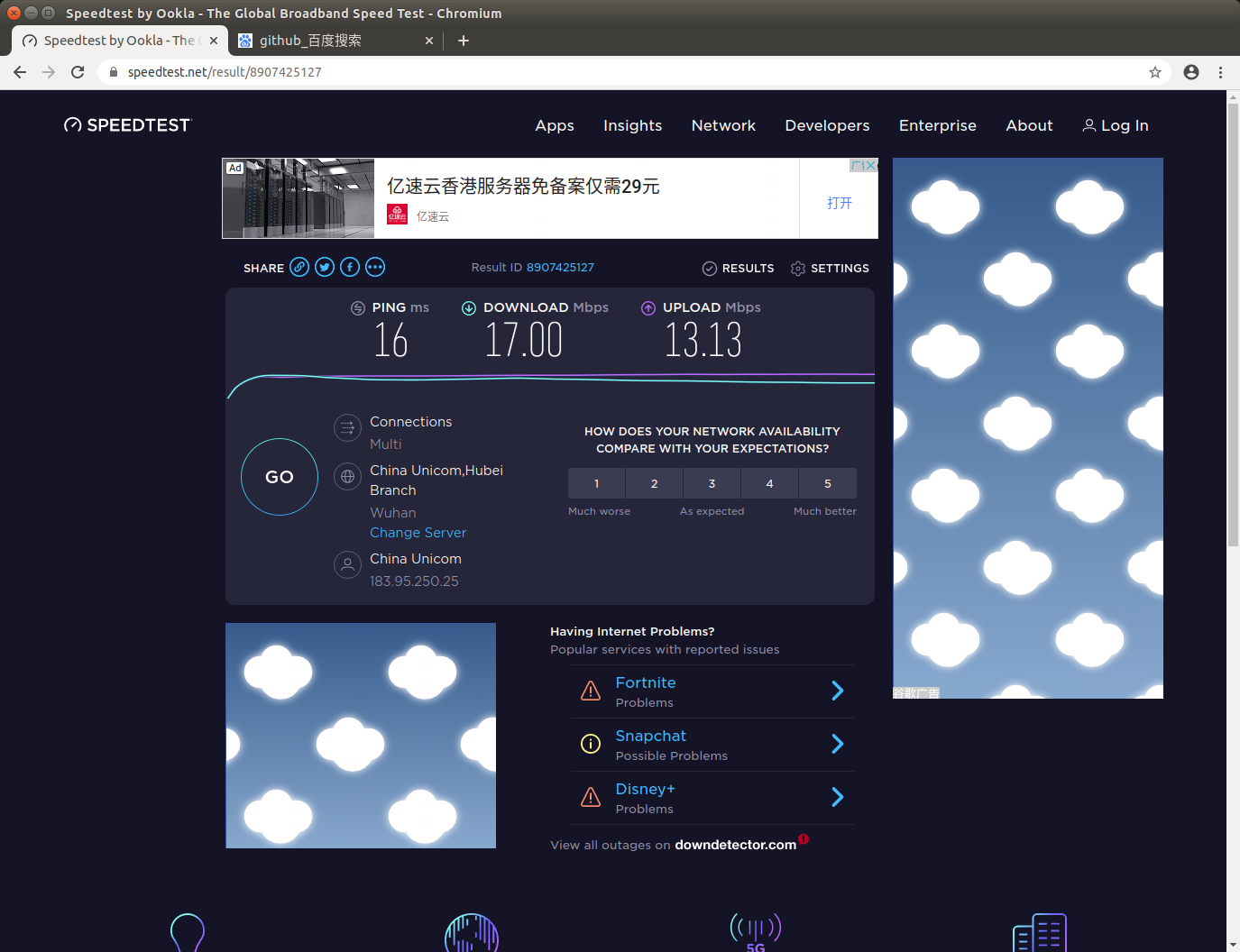Share the result on Facebook

350,267
